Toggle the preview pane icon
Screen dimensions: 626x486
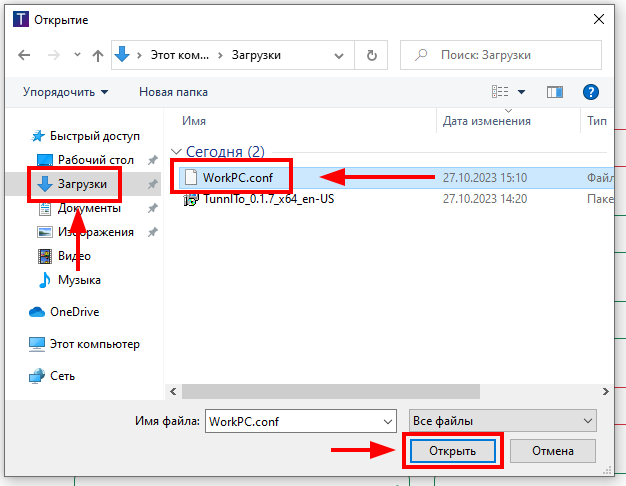pos(555,92)
